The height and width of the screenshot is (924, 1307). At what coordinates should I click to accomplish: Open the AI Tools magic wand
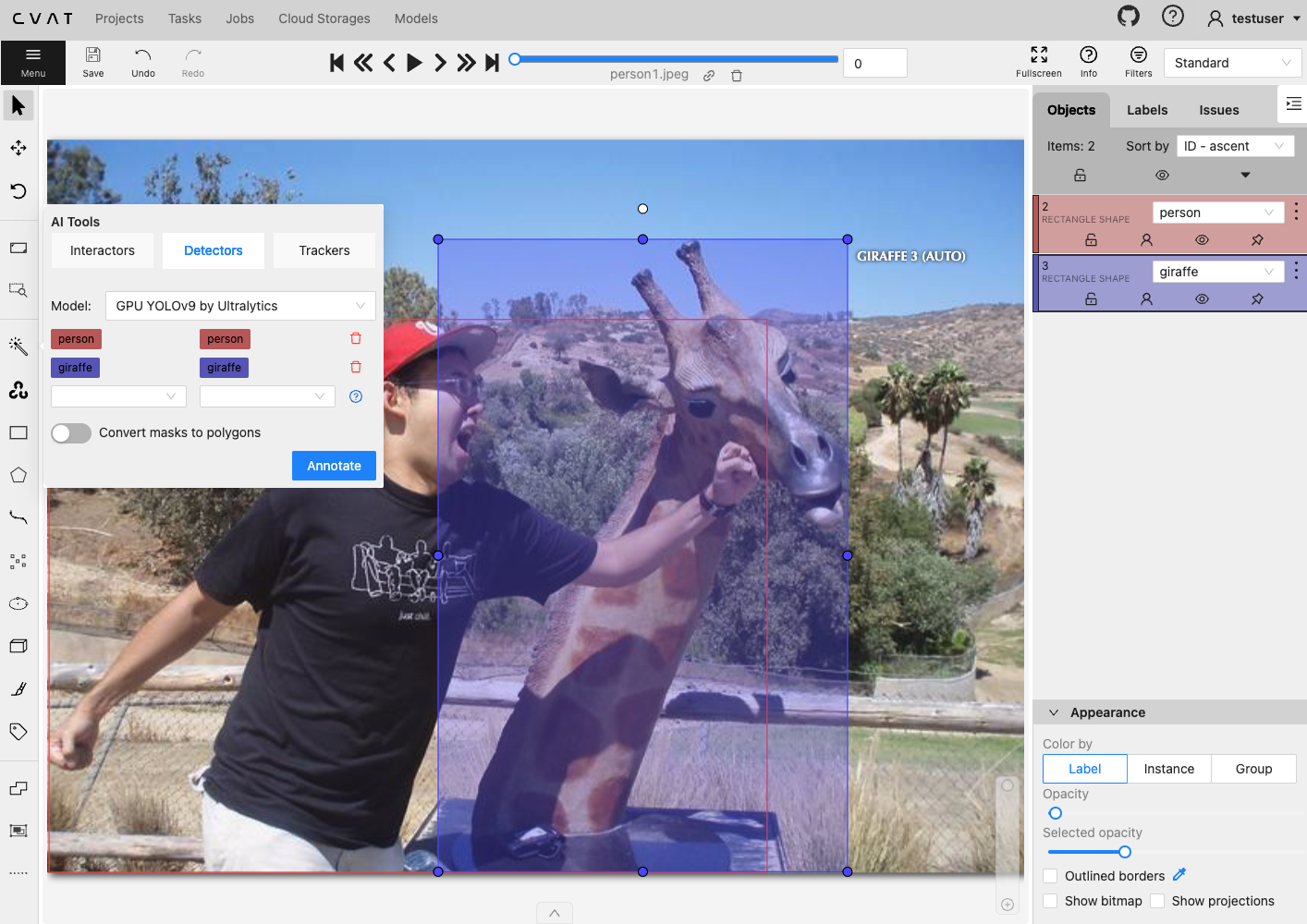18,346
